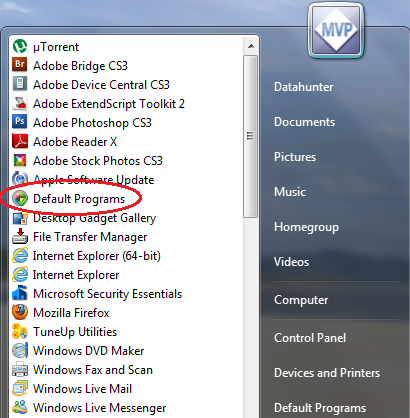The height and width of the screenshot is (418, 410).
Task: Click the scrollbar up arrow
Action: (x=251, y=46)
